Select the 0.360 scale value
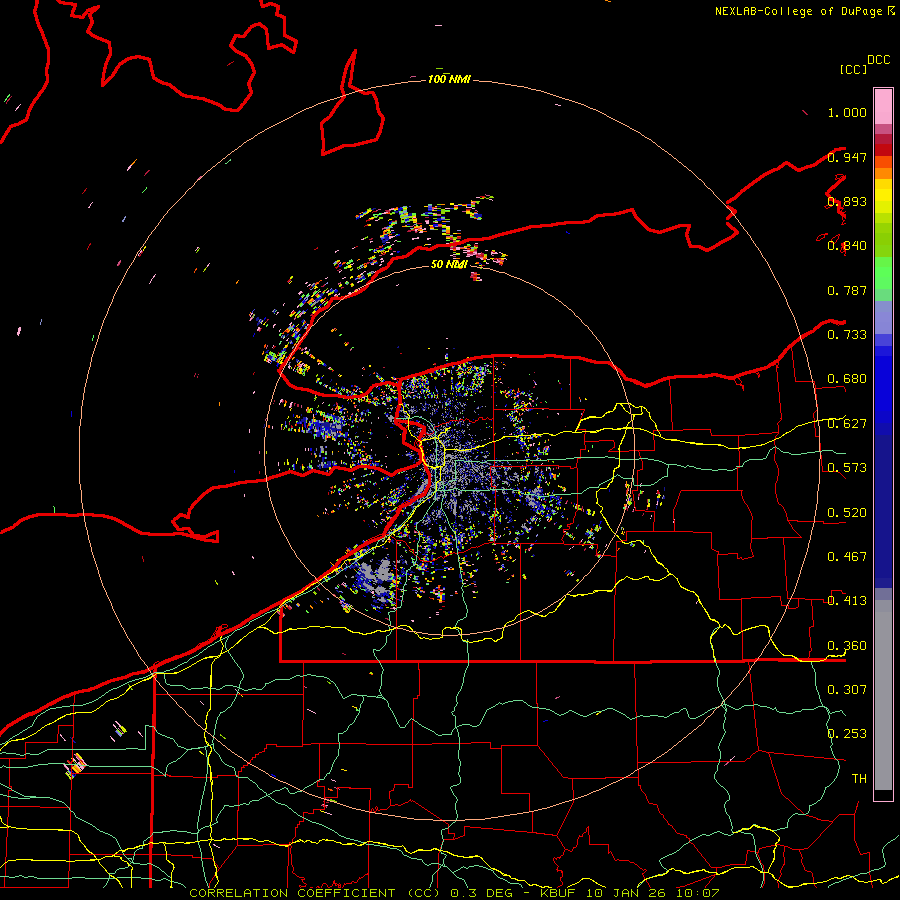This screenshot has height=900, width=900. (847, 646)
